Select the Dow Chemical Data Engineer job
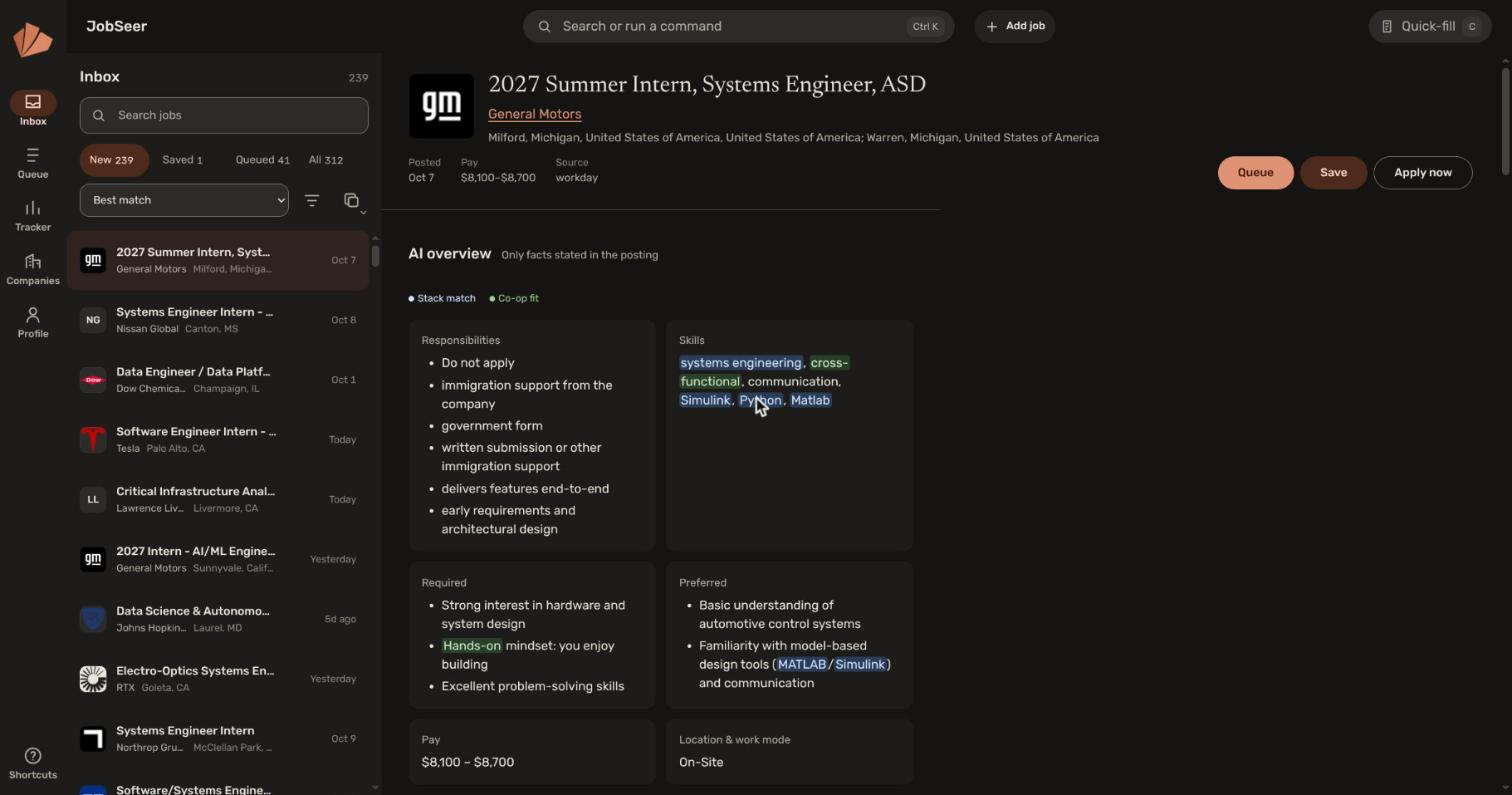This screenshot has width=1512, height=795. click(218, 380)
